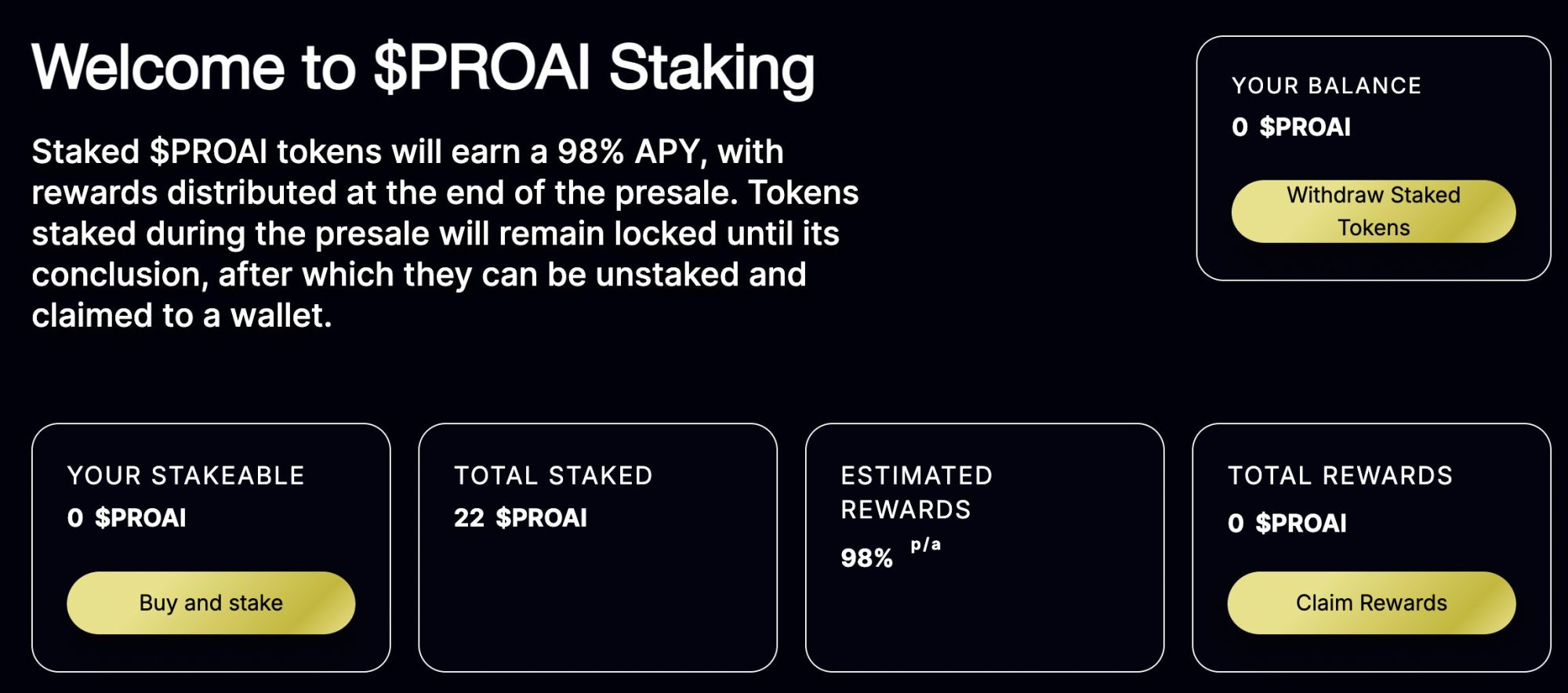Click the Withdraw Staked Tokens button
The width and height of the screenshot is (1568, 693).
tap(1373, 212)
